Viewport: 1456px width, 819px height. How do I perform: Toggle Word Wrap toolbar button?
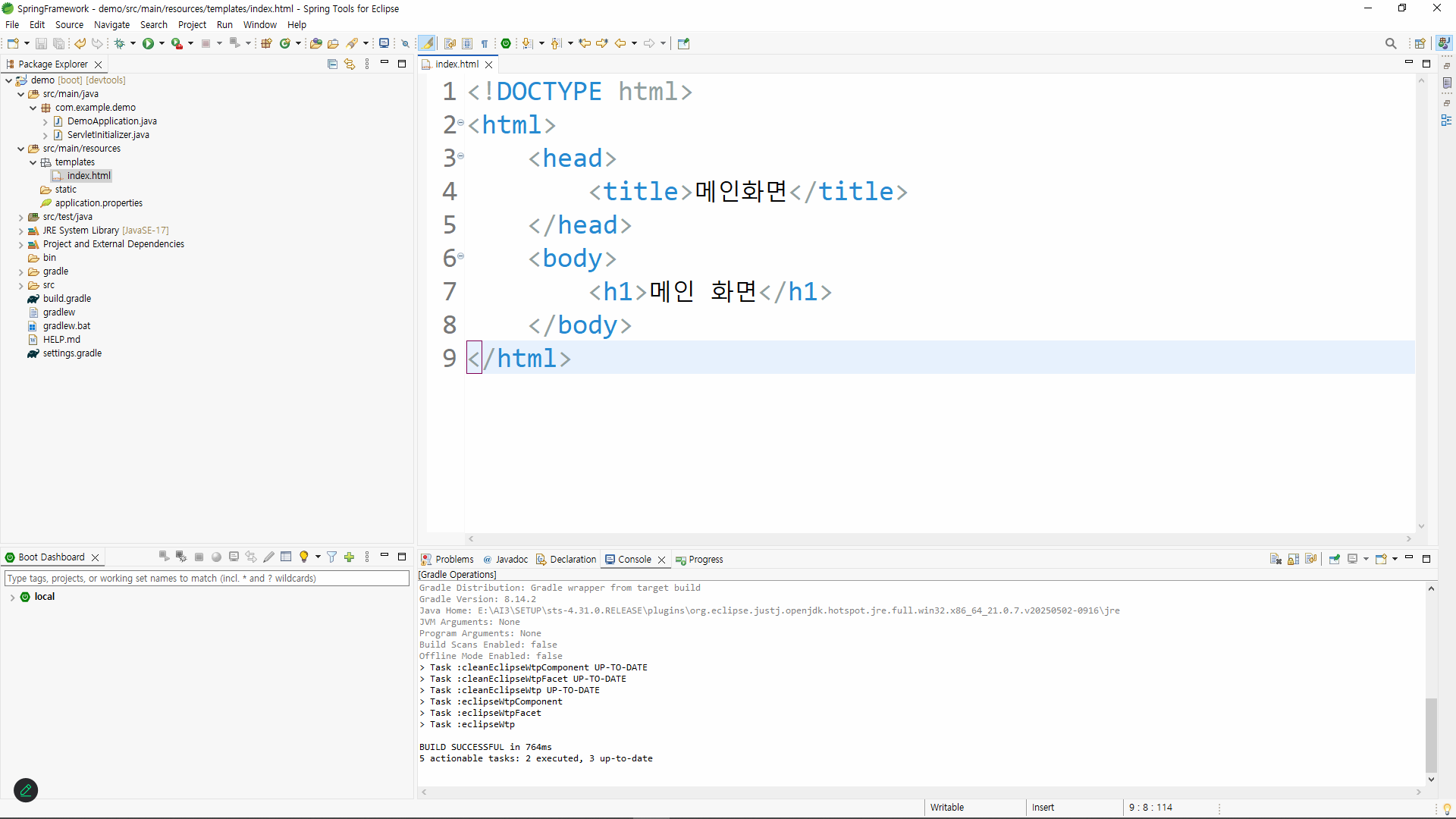pyautogui.click(x=450, y=43)
